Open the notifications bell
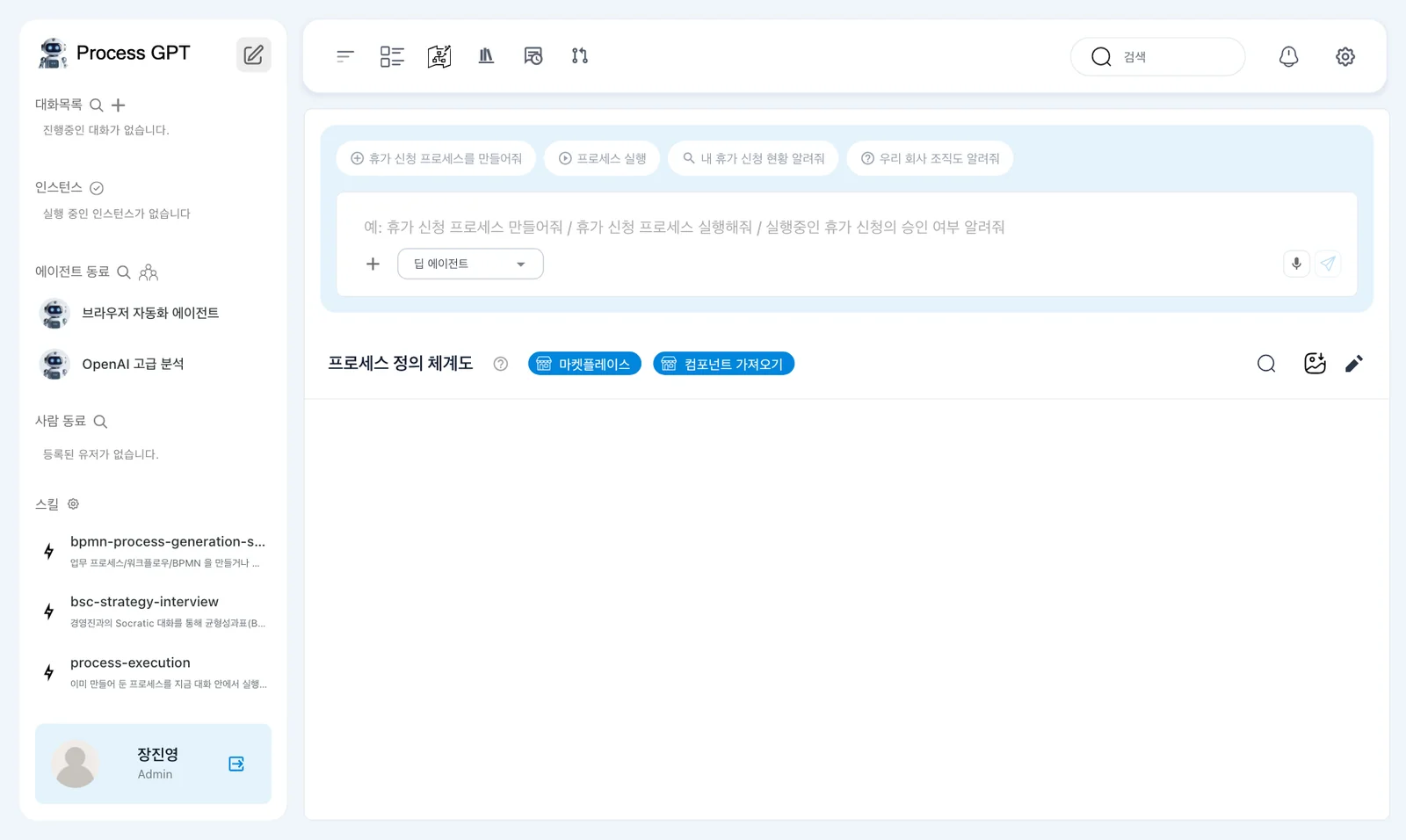This screenshot has height=840, width=1406. [1288, 56]
